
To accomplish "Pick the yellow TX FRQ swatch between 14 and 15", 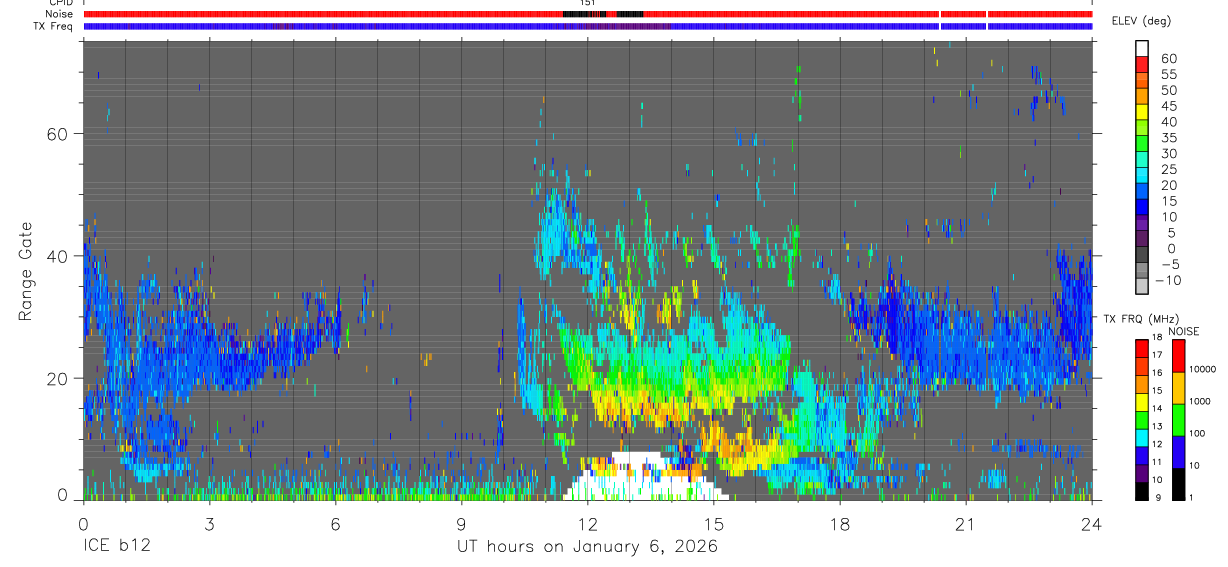I will [1142, 401].
